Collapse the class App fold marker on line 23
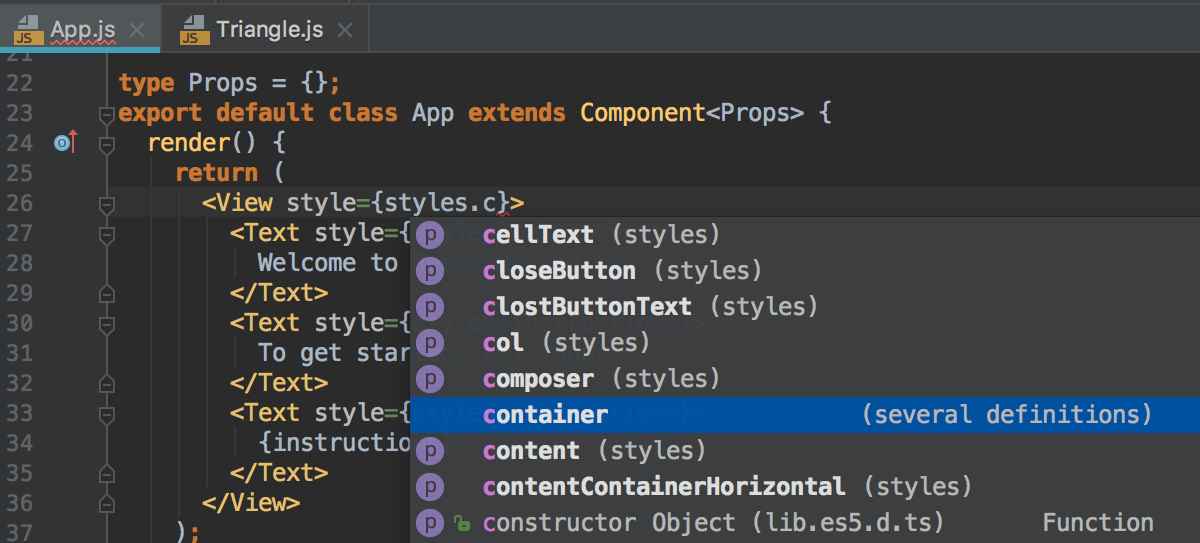 [107, 115]
